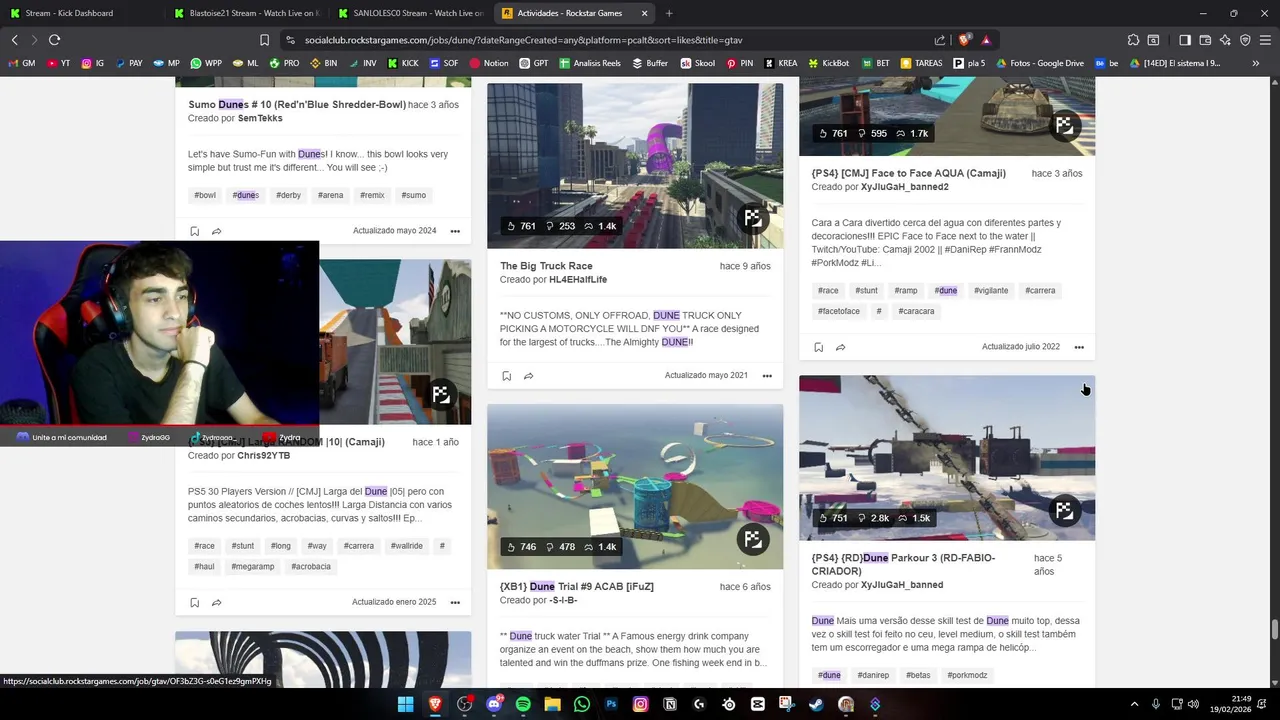Open the extensions puzzle icon
Viewport: 1280px width, 720px height.
(x=1133, y=40)
